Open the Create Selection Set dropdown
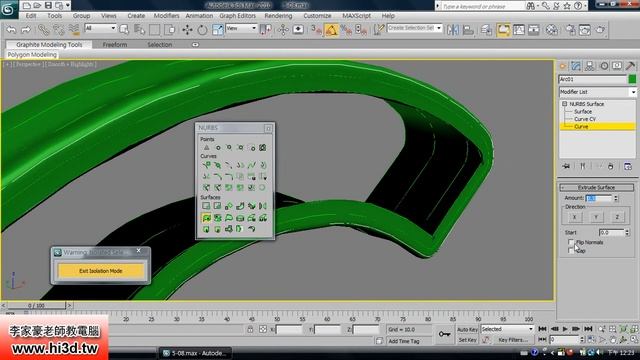 pos(414,28)
